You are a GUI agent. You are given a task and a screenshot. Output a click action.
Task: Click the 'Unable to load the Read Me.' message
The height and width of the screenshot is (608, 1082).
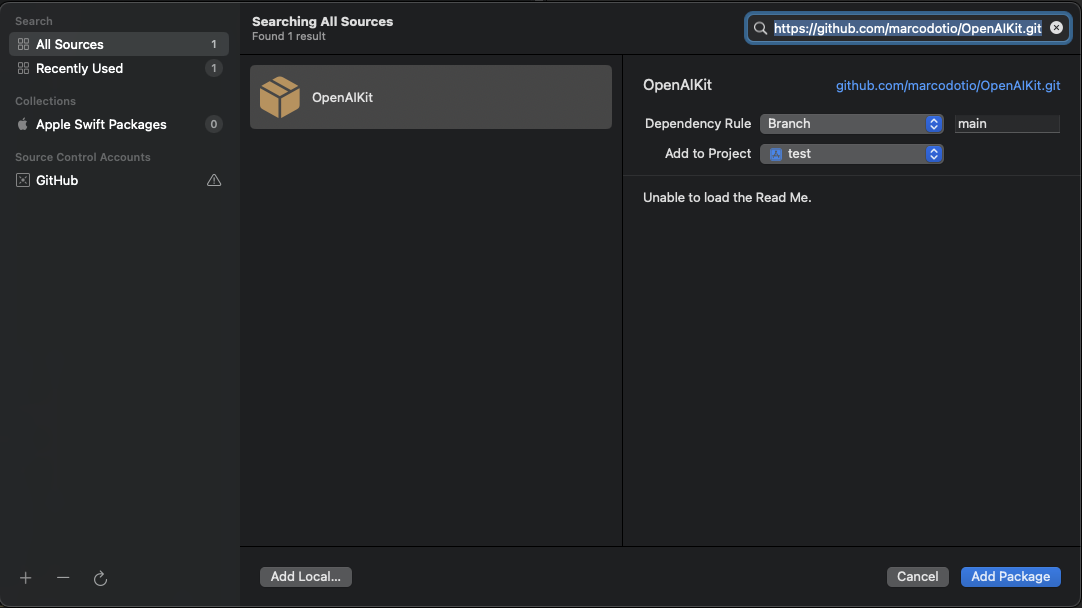click(x=727, y=197)
